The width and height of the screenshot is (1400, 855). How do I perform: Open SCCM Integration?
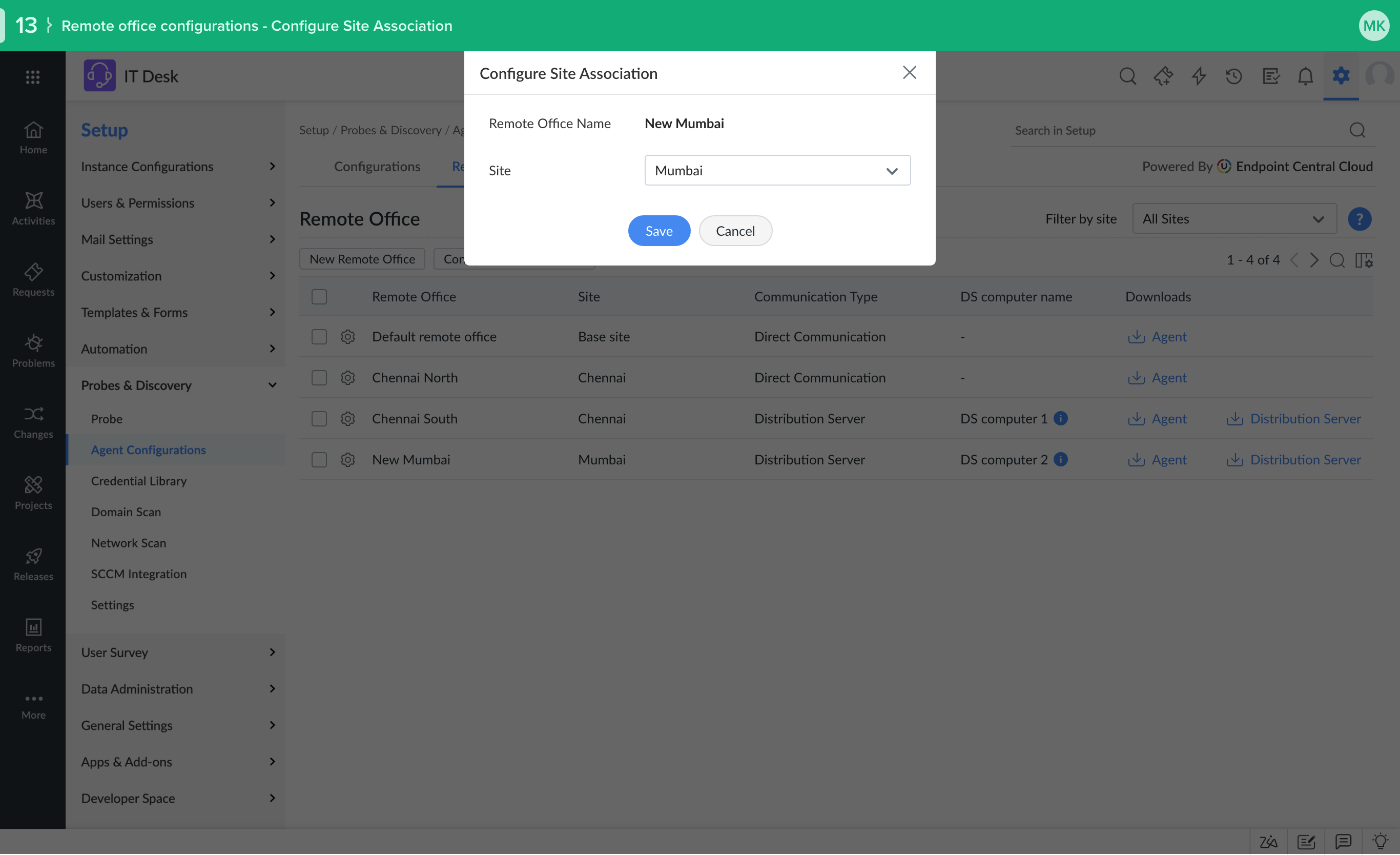click(139, 574)
